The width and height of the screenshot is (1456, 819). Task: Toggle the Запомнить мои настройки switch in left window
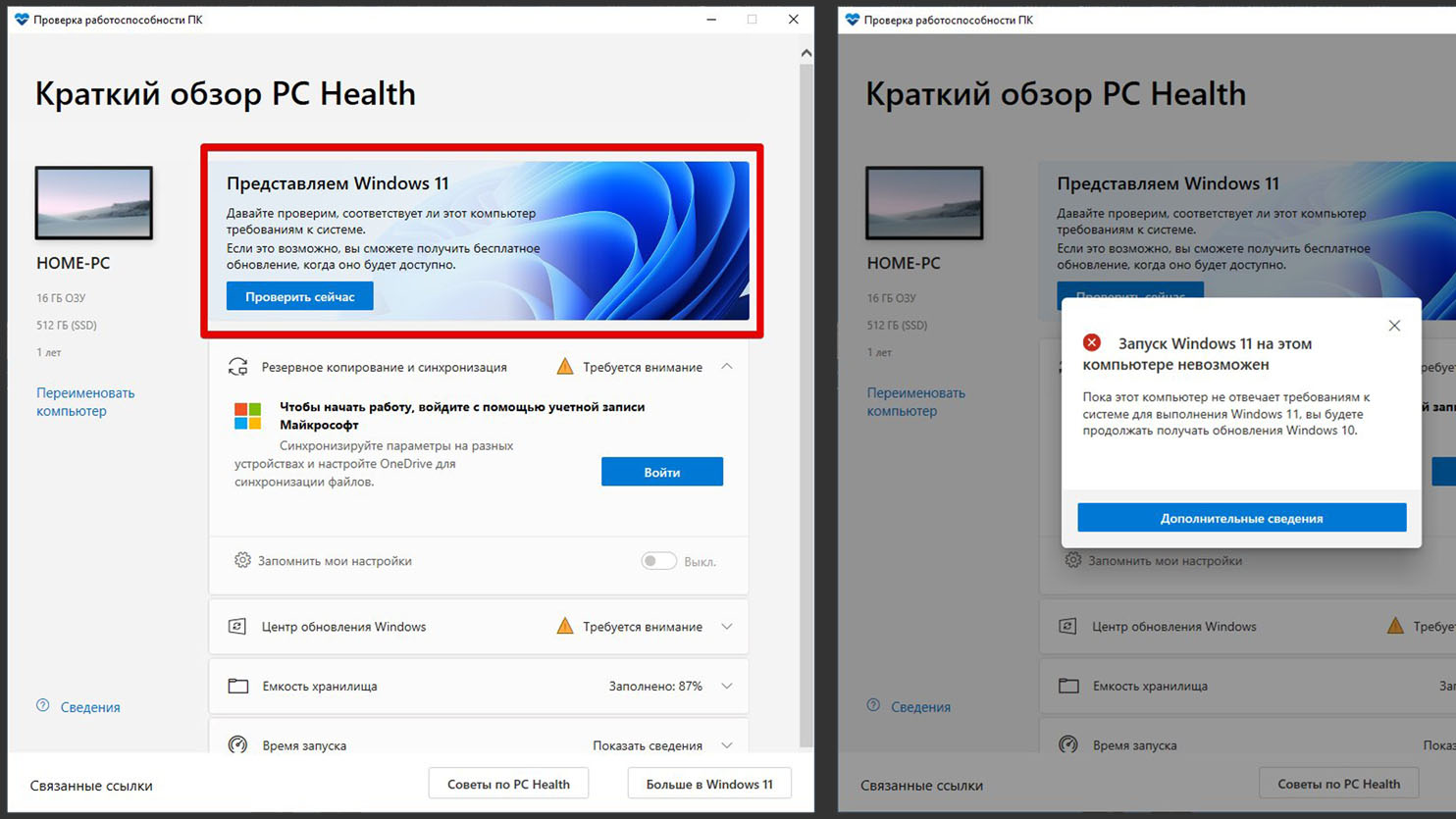658,561
